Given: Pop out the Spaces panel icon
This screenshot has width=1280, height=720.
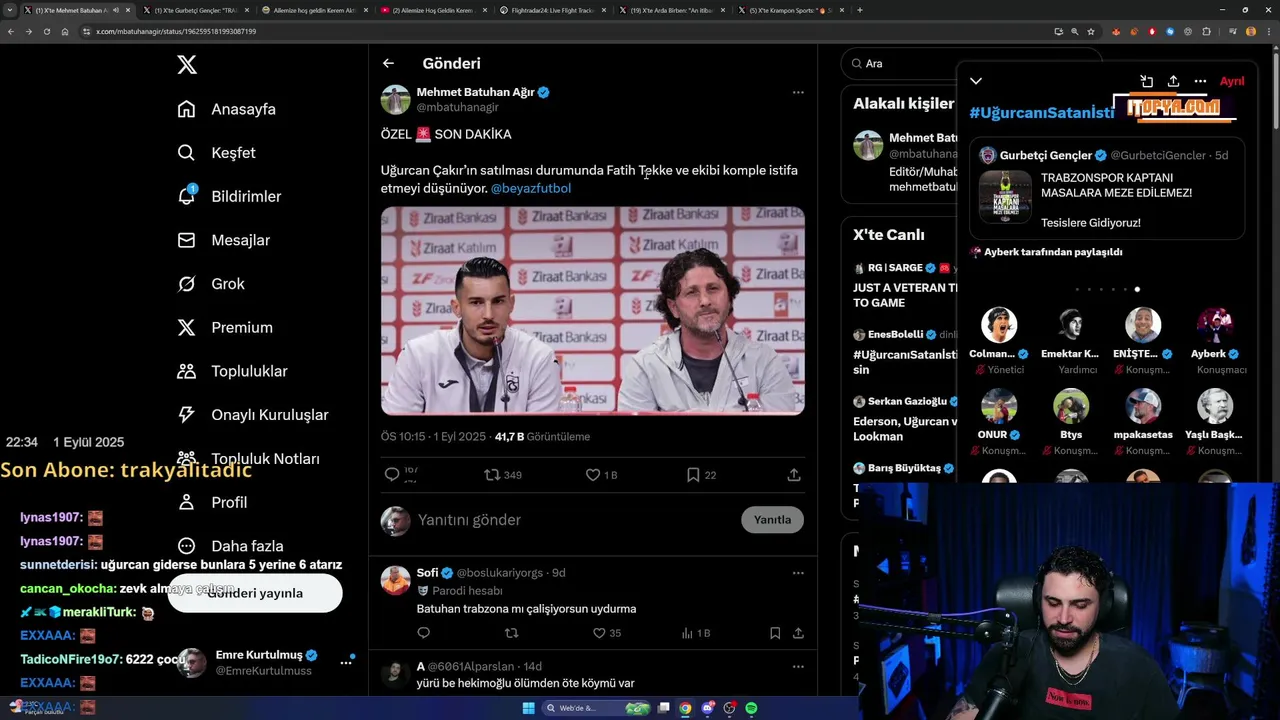Looking at the screenshot, I should [1147, 81].
